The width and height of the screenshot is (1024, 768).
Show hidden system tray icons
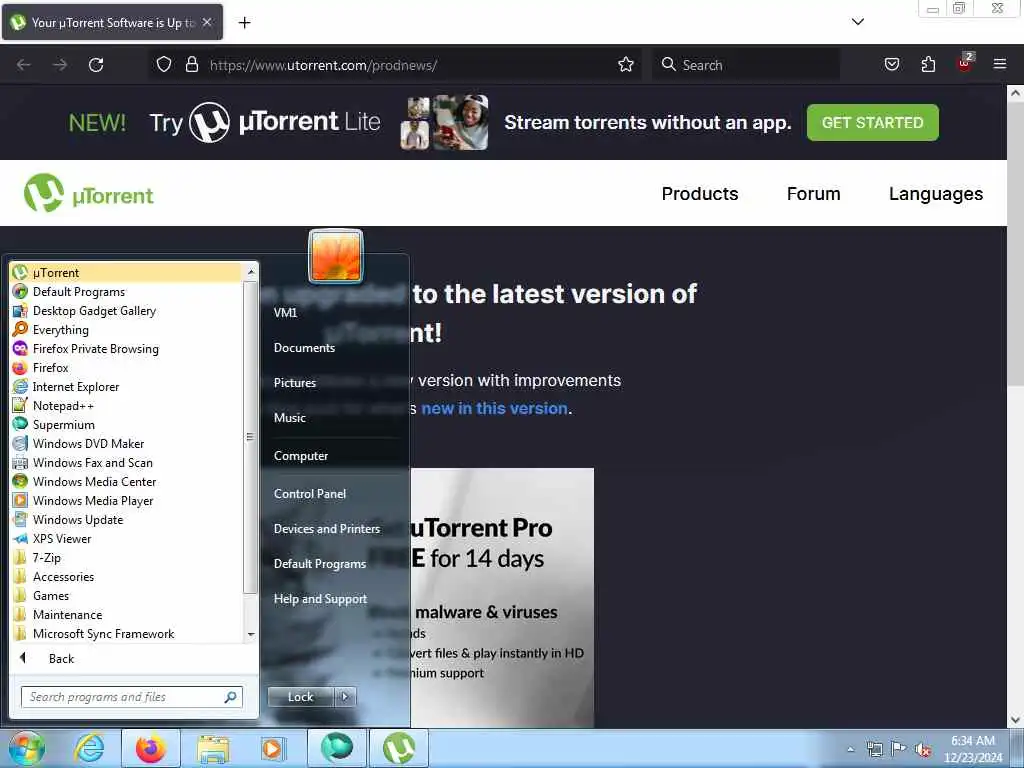pos(850,749)
